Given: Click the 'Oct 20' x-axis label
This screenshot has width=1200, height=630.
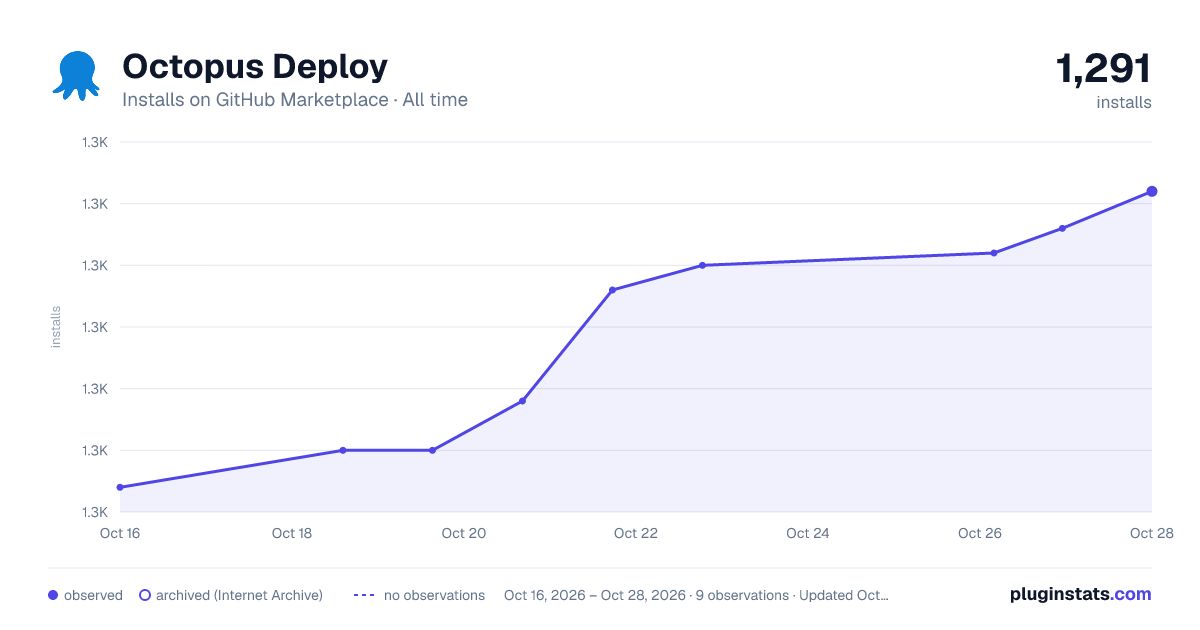Looking at the screenshot, I should coord(464,533).
